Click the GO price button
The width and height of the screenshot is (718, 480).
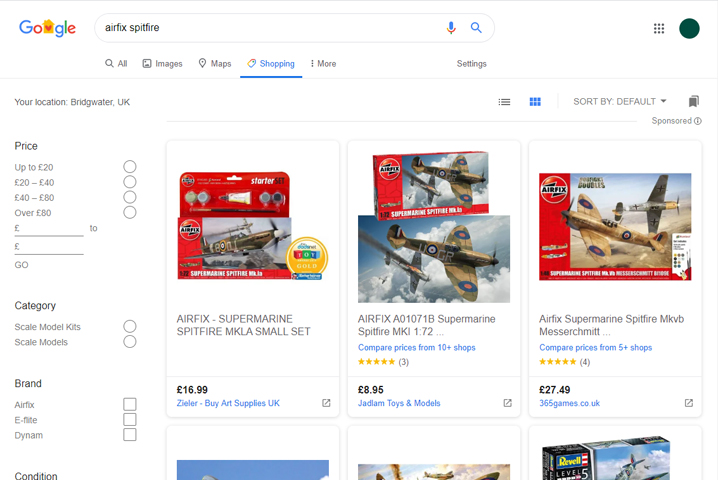point(22,265)
